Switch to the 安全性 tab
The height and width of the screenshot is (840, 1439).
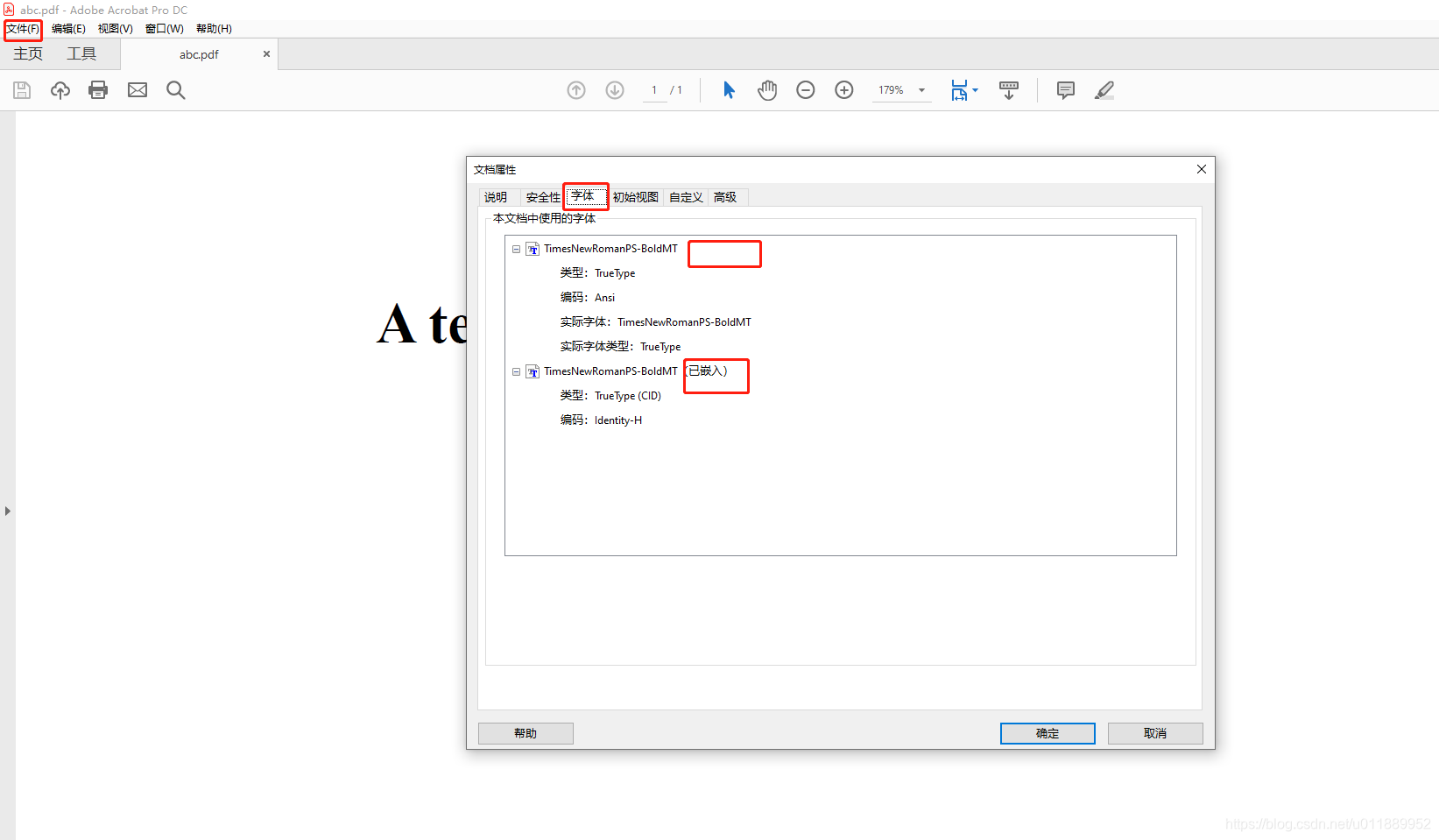543,197
